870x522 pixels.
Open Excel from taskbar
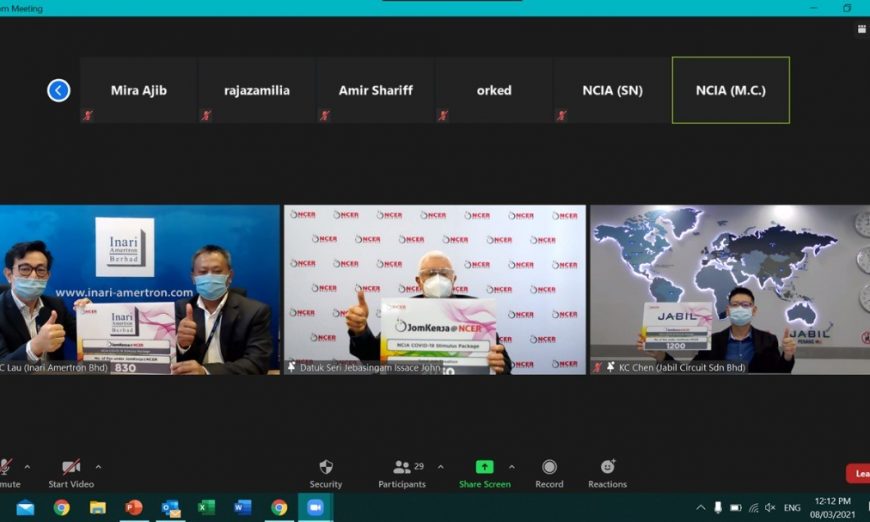pyautogui.click(x=206, y=508)
